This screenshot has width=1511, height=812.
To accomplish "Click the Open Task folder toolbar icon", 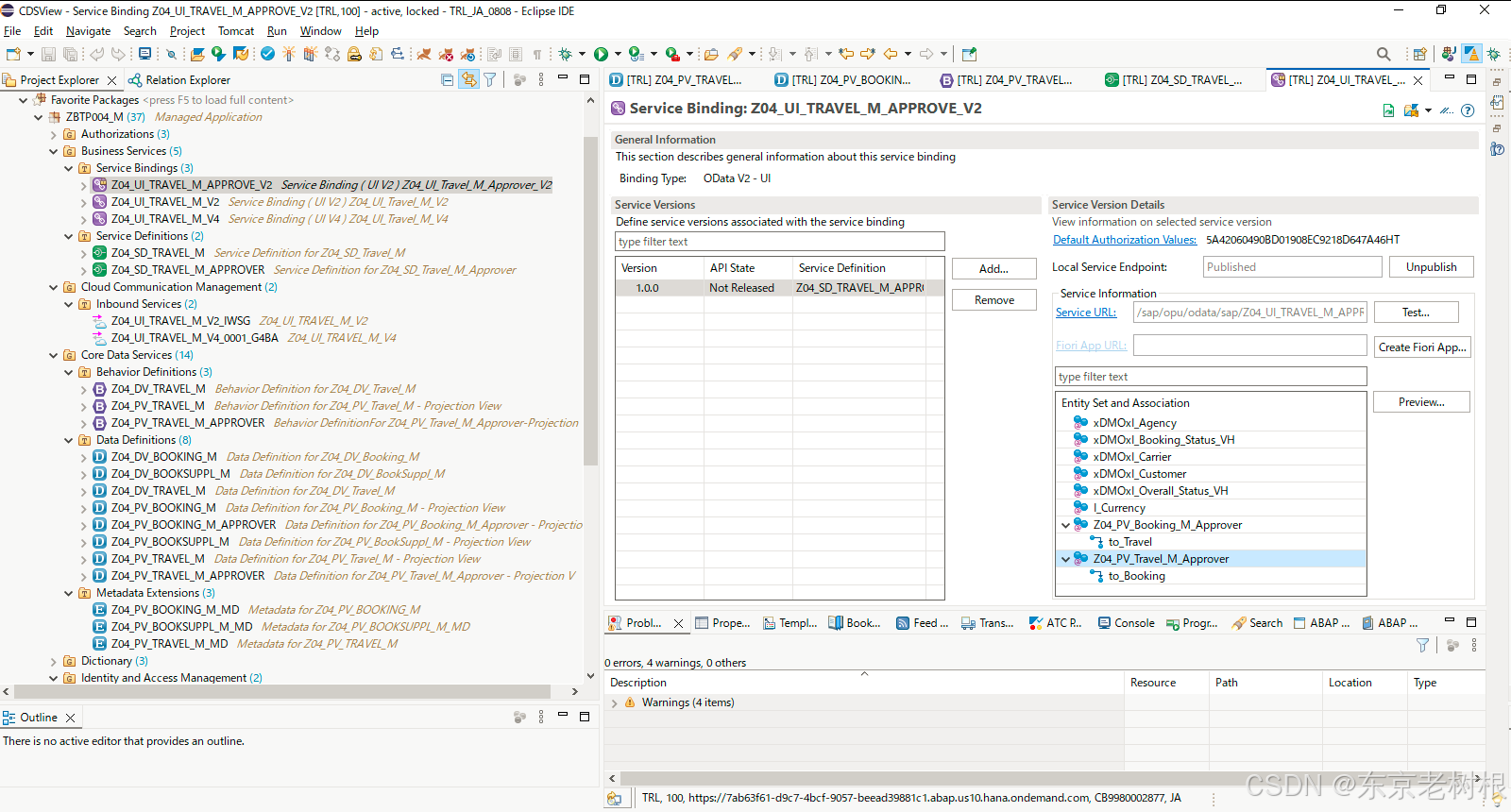I will pos(710,54).
